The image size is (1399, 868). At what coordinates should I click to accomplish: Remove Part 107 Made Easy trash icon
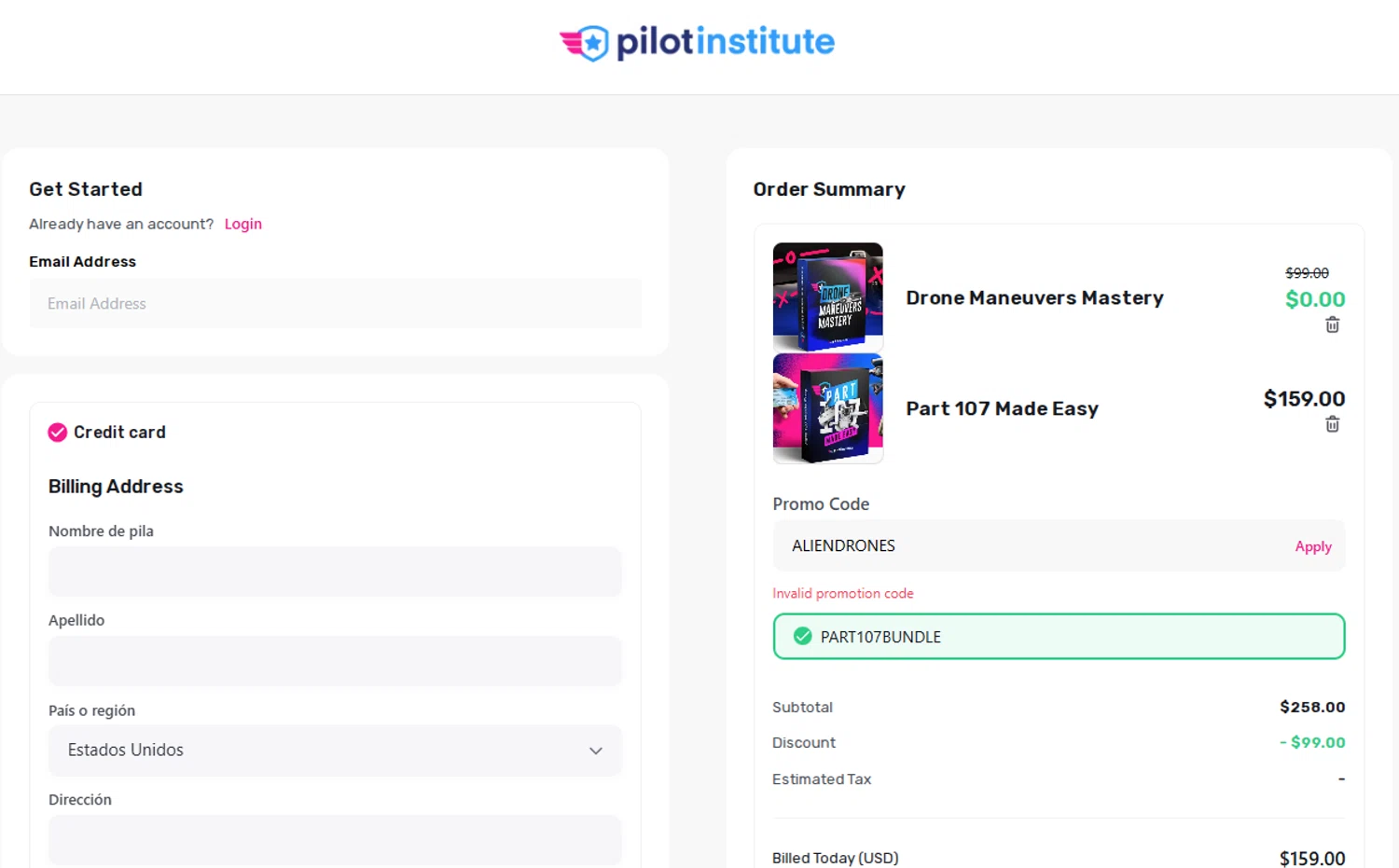[x=1332, y=424]
